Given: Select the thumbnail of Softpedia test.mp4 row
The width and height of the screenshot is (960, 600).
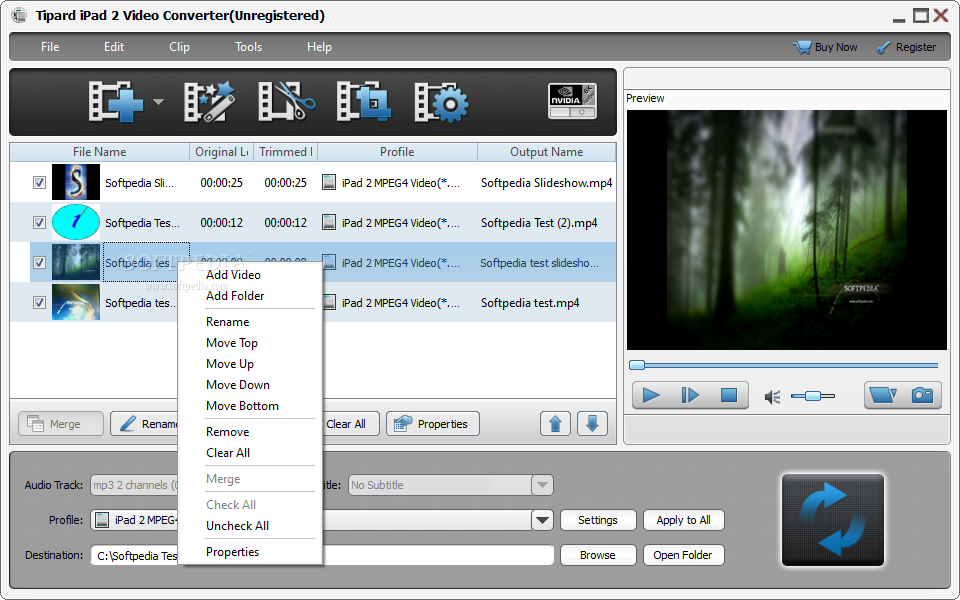Looking at the screenshot, I should [x=76, y=302].
